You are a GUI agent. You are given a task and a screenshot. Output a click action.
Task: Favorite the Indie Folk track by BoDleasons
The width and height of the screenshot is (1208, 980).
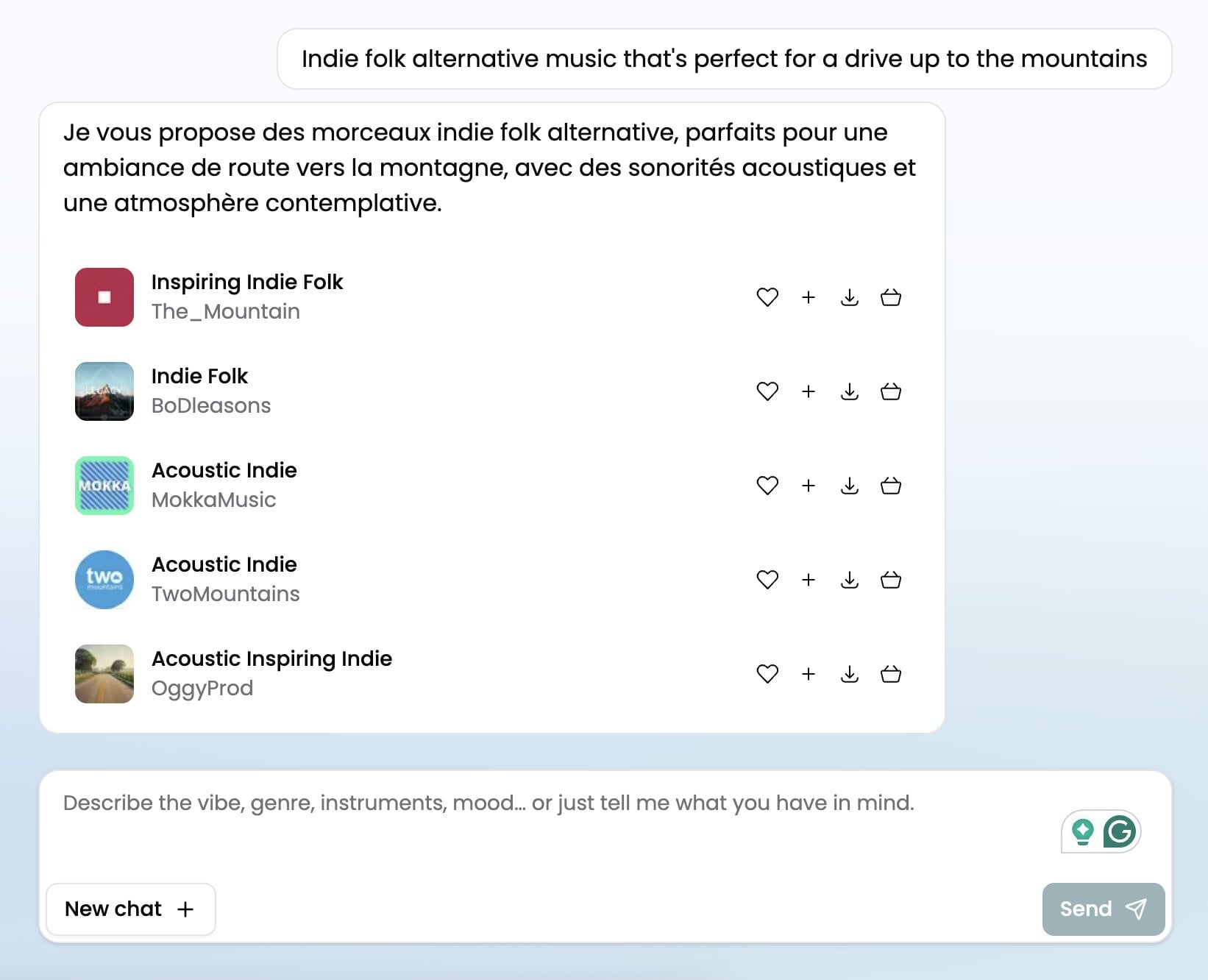coord(767,391)
